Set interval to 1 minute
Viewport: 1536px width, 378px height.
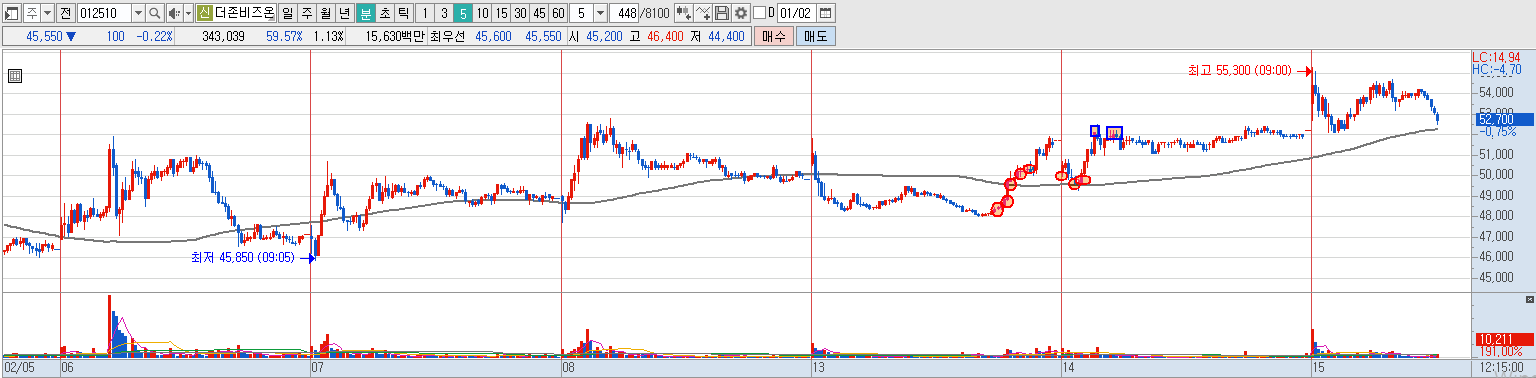tap(424, 13)
